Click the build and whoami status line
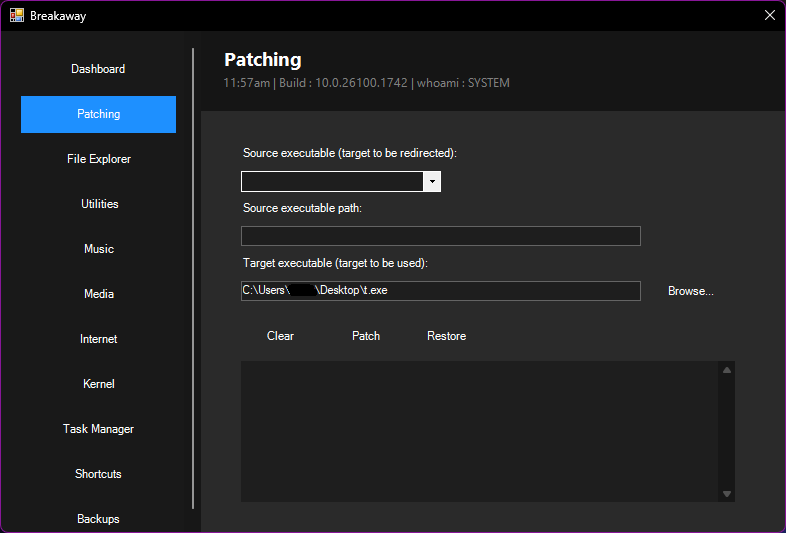 click(366, 83)
